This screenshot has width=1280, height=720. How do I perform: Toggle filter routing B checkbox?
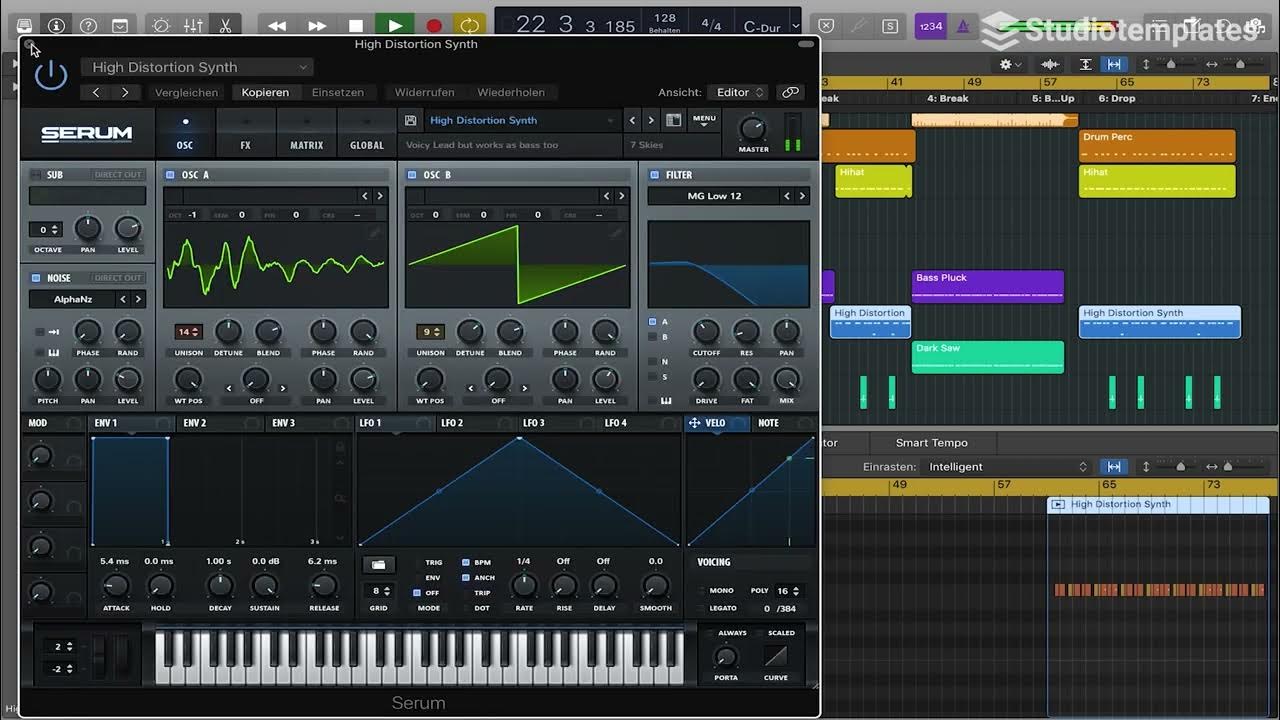tap(653, 337)
